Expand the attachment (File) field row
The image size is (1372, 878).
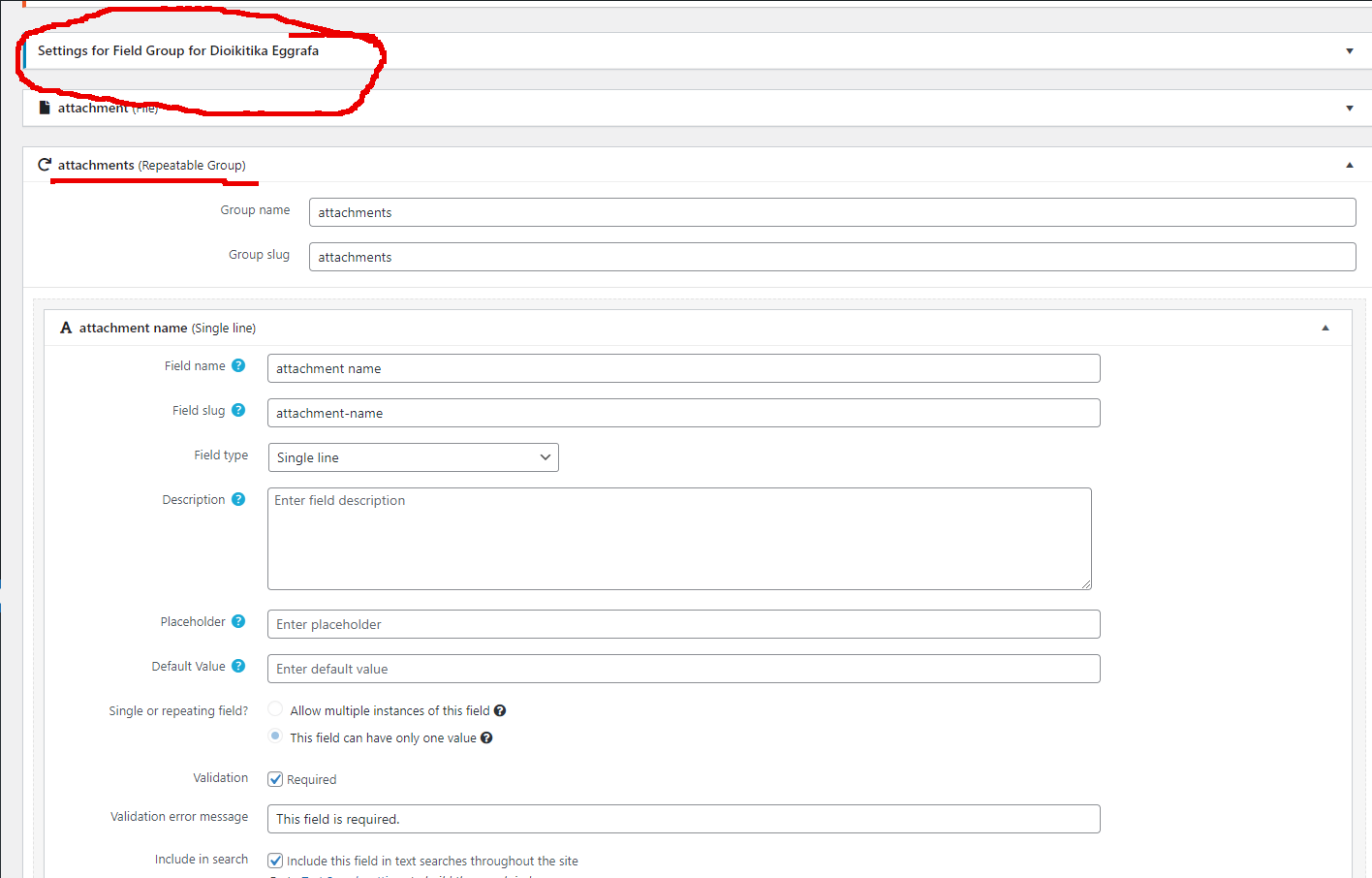point(1349,109)
